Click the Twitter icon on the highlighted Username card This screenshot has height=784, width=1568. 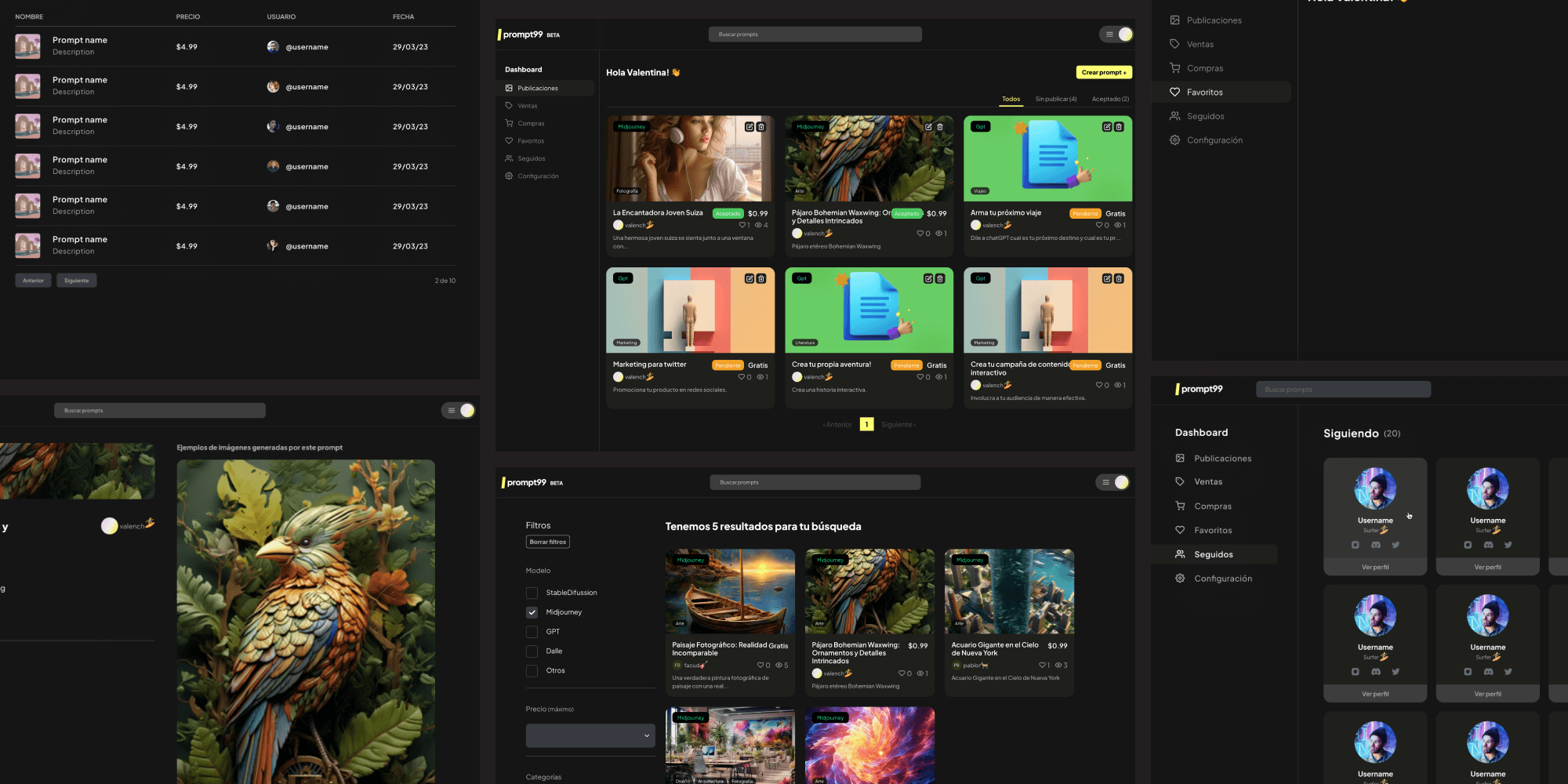click(1396, 544)
